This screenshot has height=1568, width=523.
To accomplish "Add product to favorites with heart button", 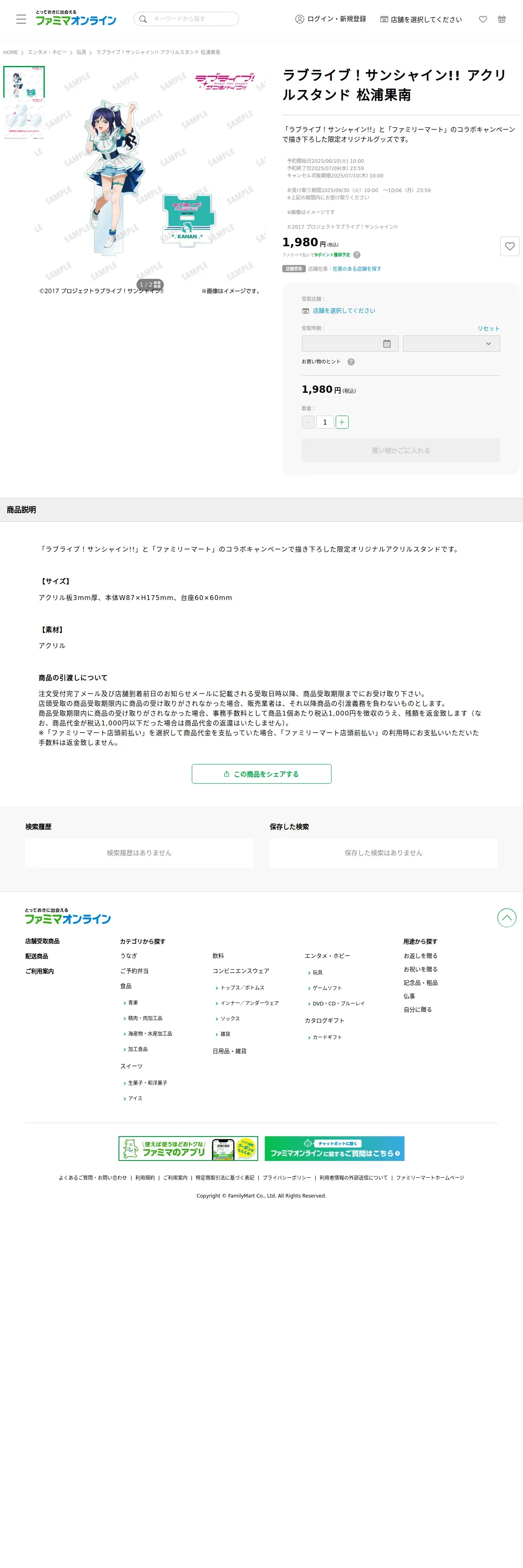I will coord(510,246).
